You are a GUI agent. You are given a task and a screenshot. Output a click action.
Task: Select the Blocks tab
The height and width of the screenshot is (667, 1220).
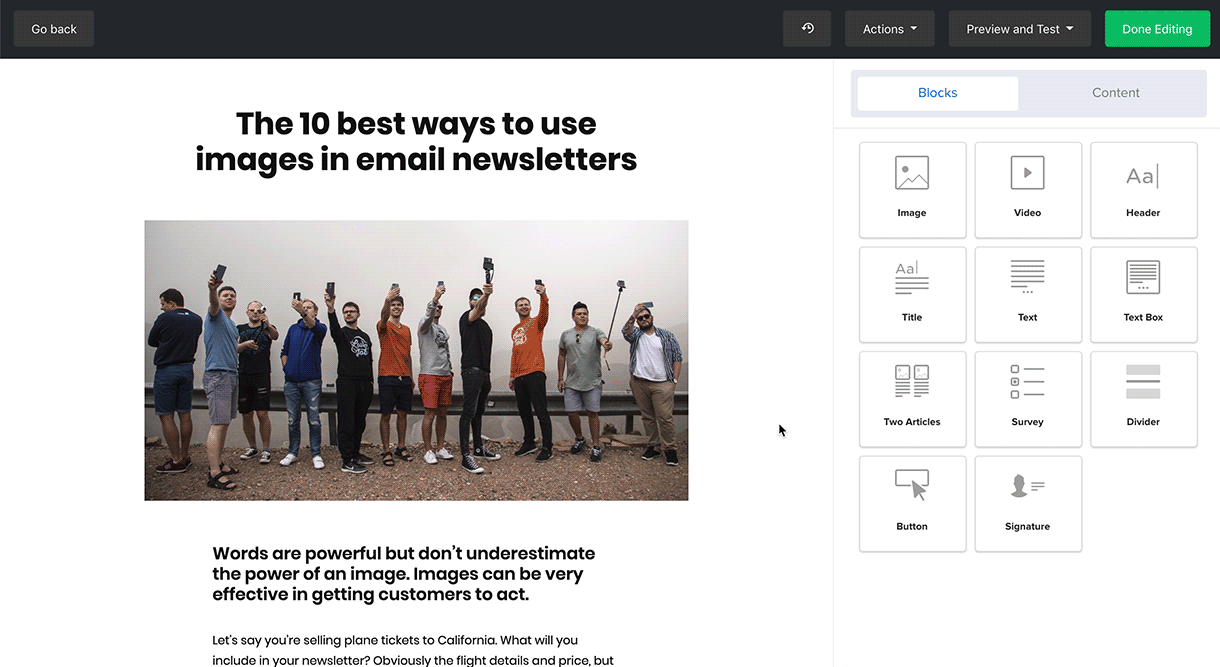[x=937, y=92]
